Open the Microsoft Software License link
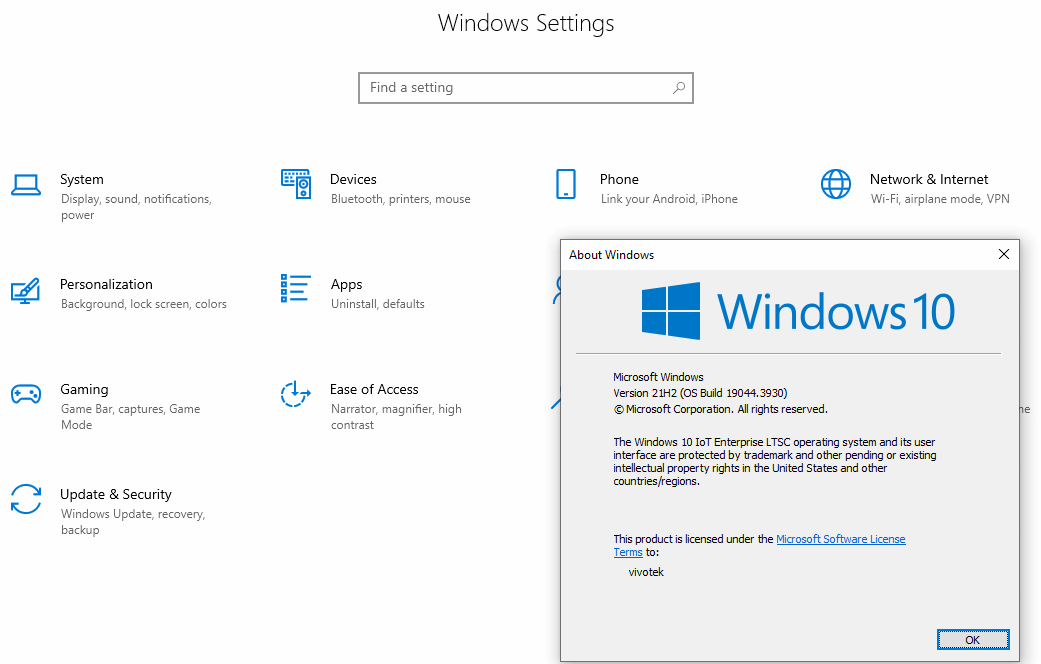This screenshot has width=1041, height=664. click(x=841, y=539)
